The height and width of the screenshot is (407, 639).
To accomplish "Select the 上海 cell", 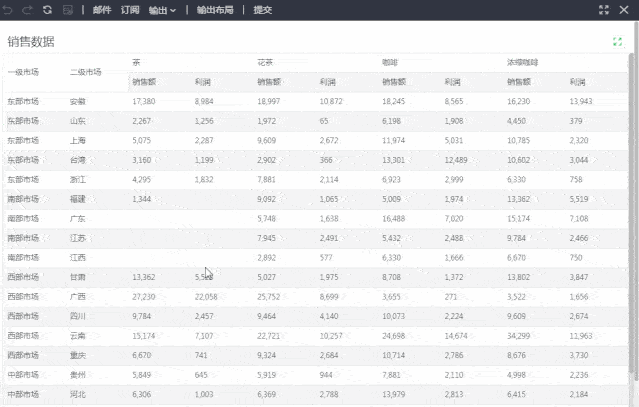I will tap(77, 141).
